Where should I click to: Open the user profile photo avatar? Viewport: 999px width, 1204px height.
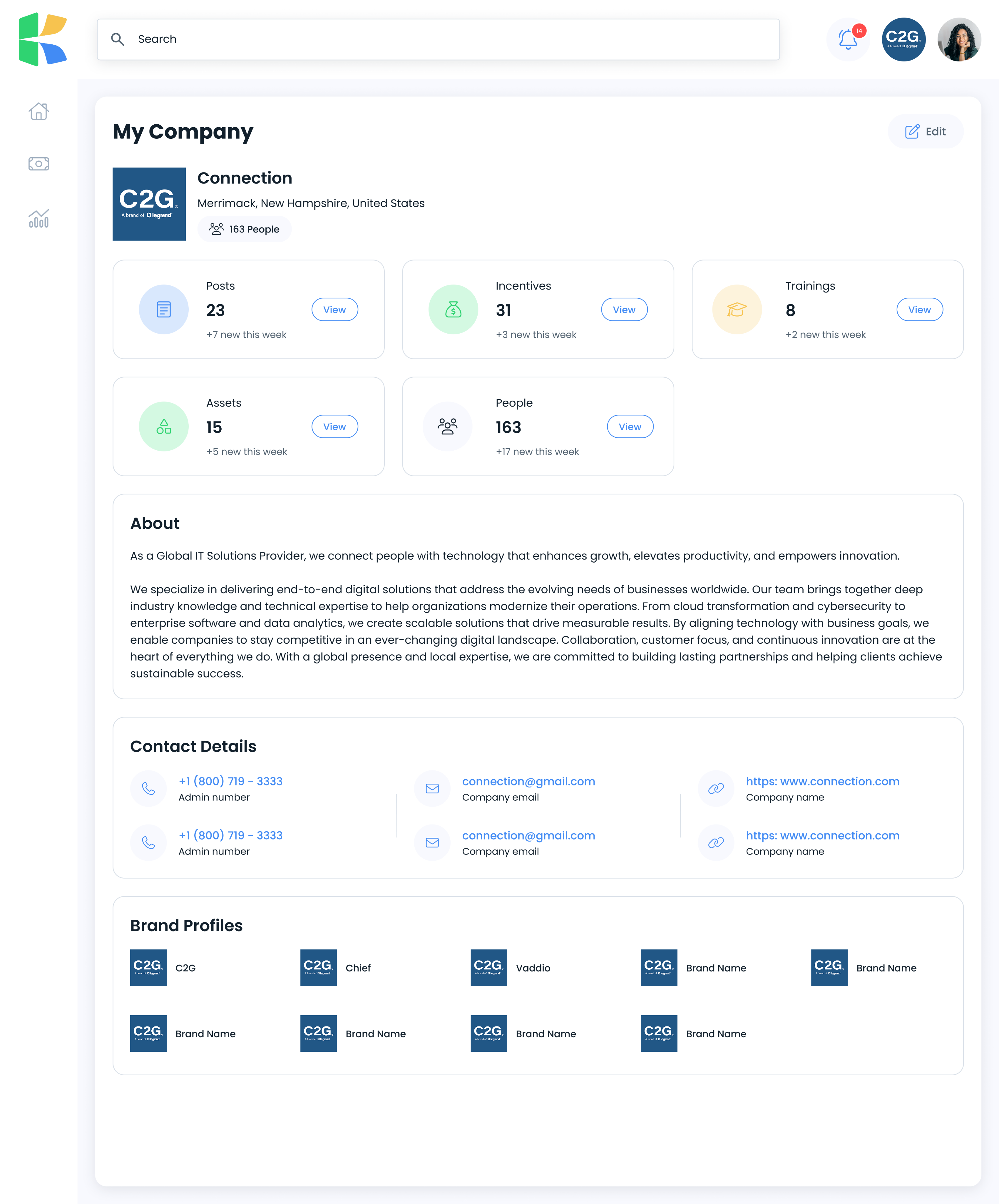(x=959, y=39)
